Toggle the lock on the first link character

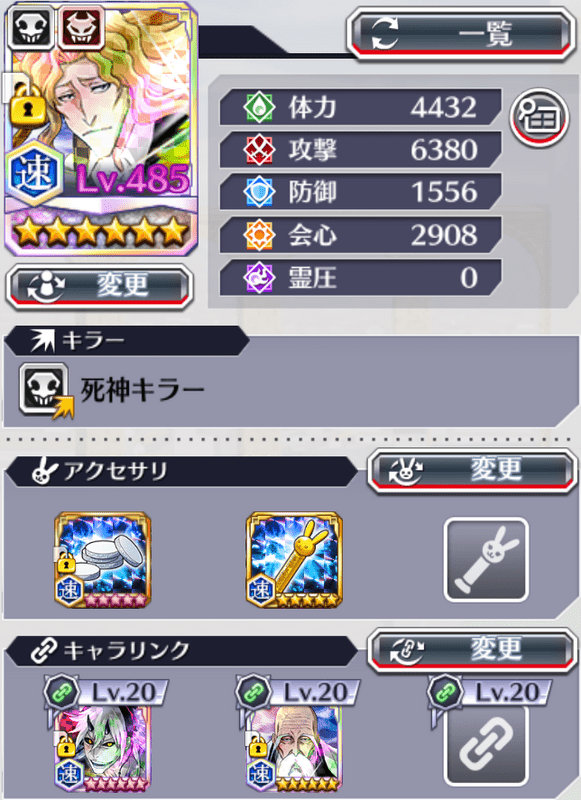(66, 746)
